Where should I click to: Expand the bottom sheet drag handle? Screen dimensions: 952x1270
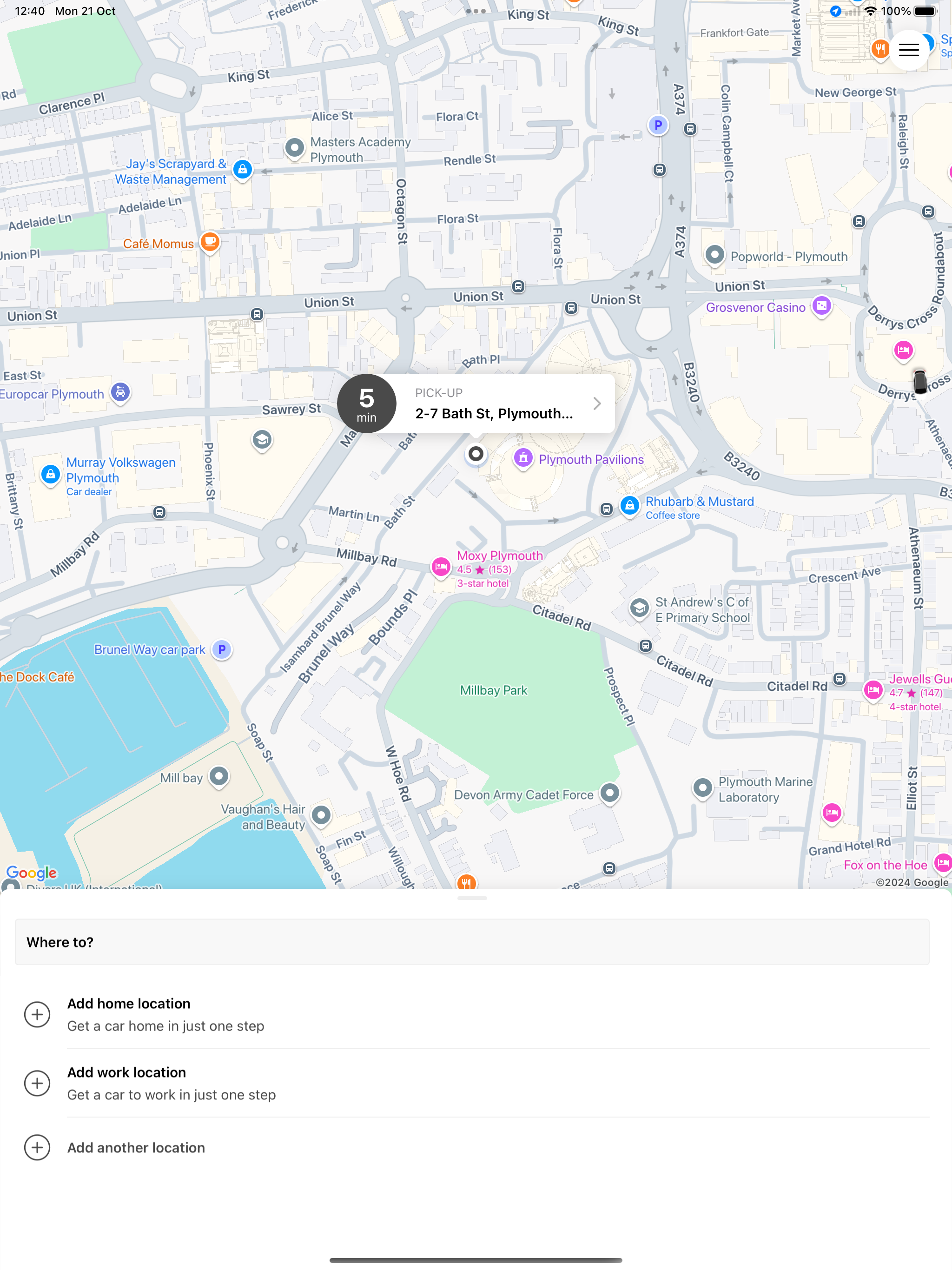472,899
